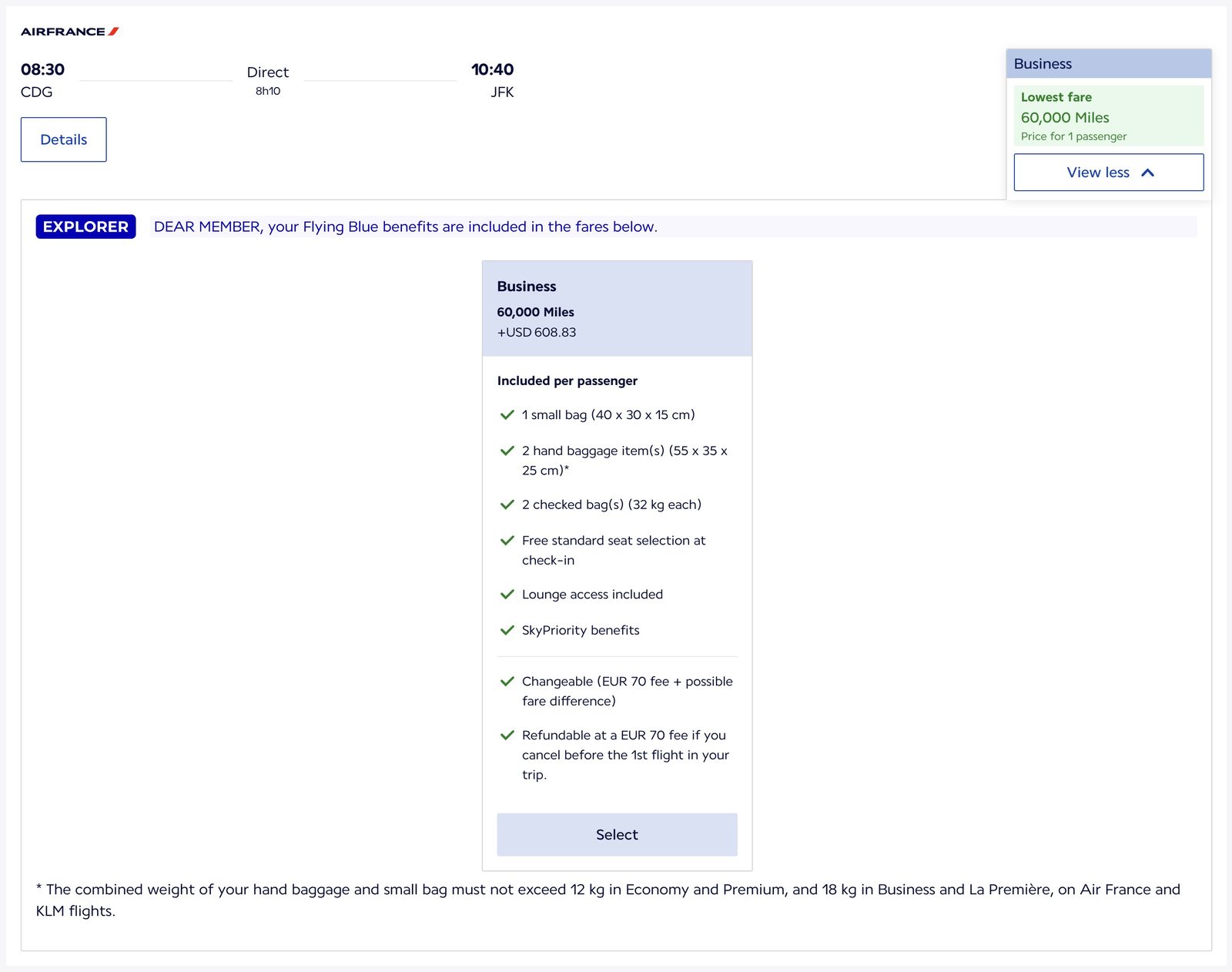
Task: Select the Business fare
Action: point(617,834)
